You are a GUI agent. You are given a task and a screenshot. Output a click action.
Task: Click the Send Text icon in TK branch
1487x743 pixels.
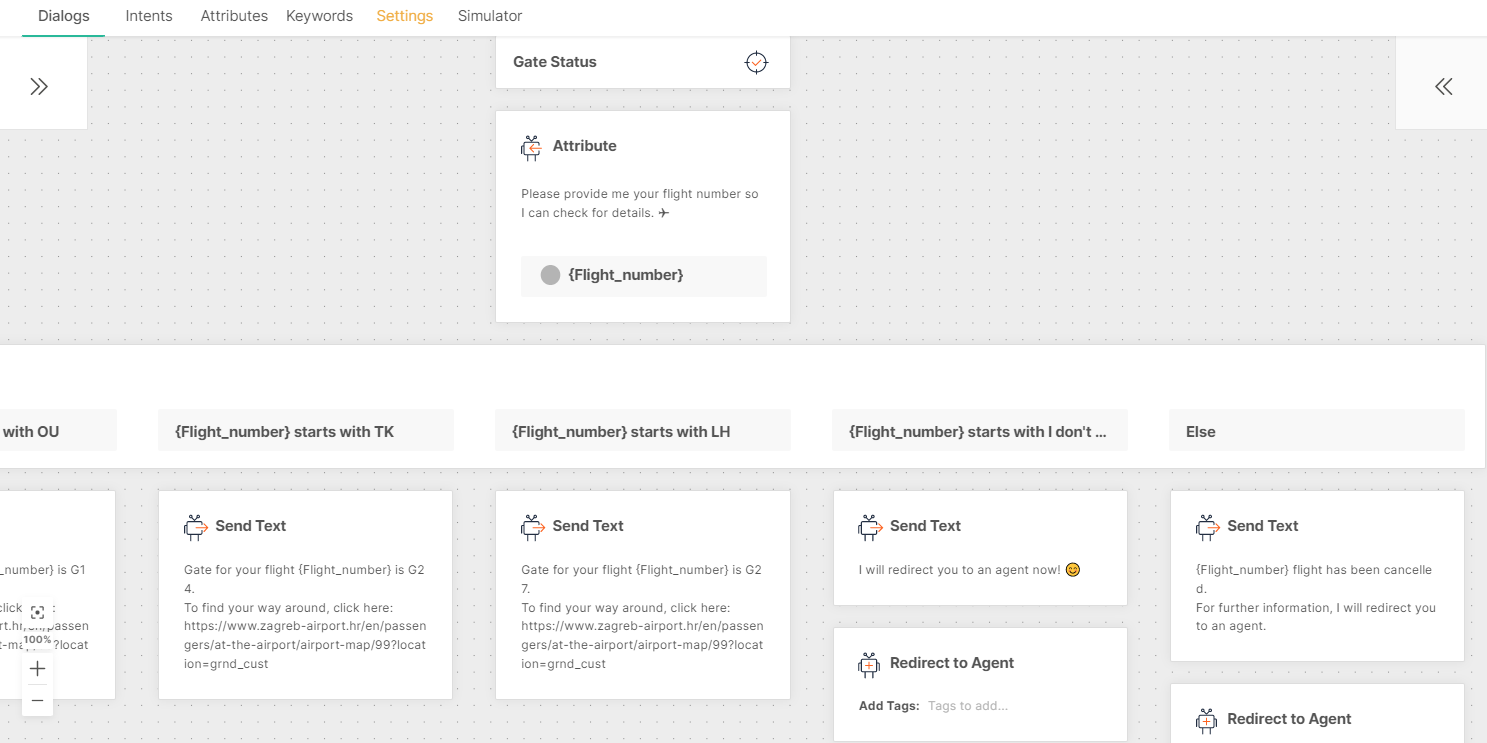point(195,526)
